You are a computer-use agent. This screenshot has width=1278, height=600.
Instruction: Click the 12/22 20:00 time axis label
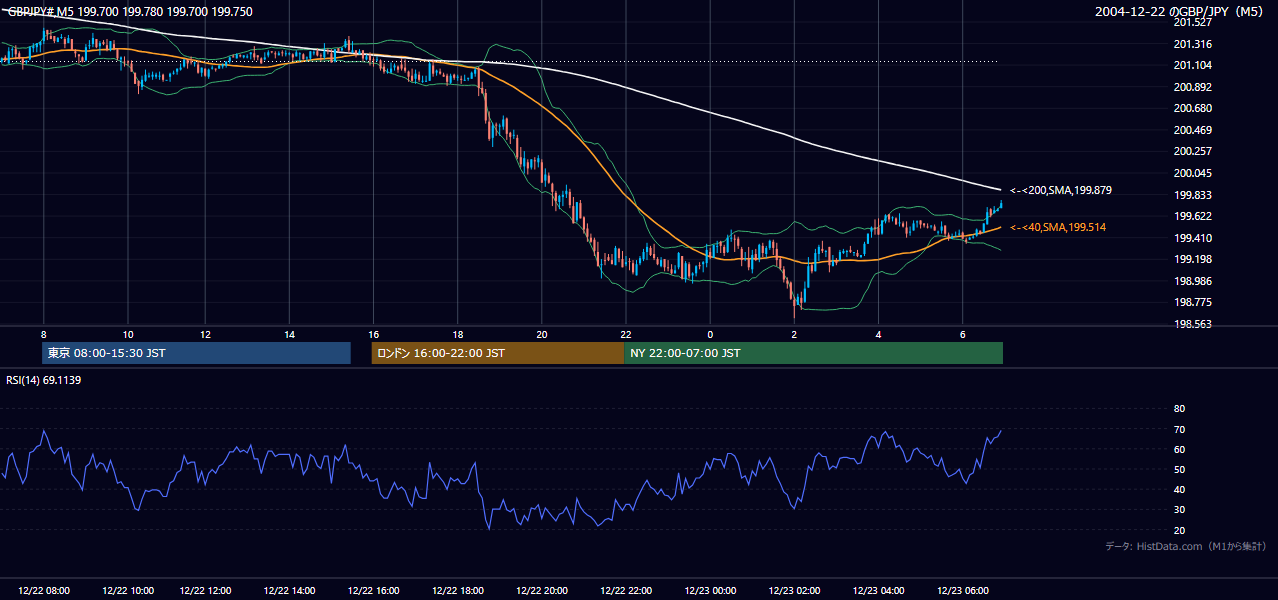point(541,591)
